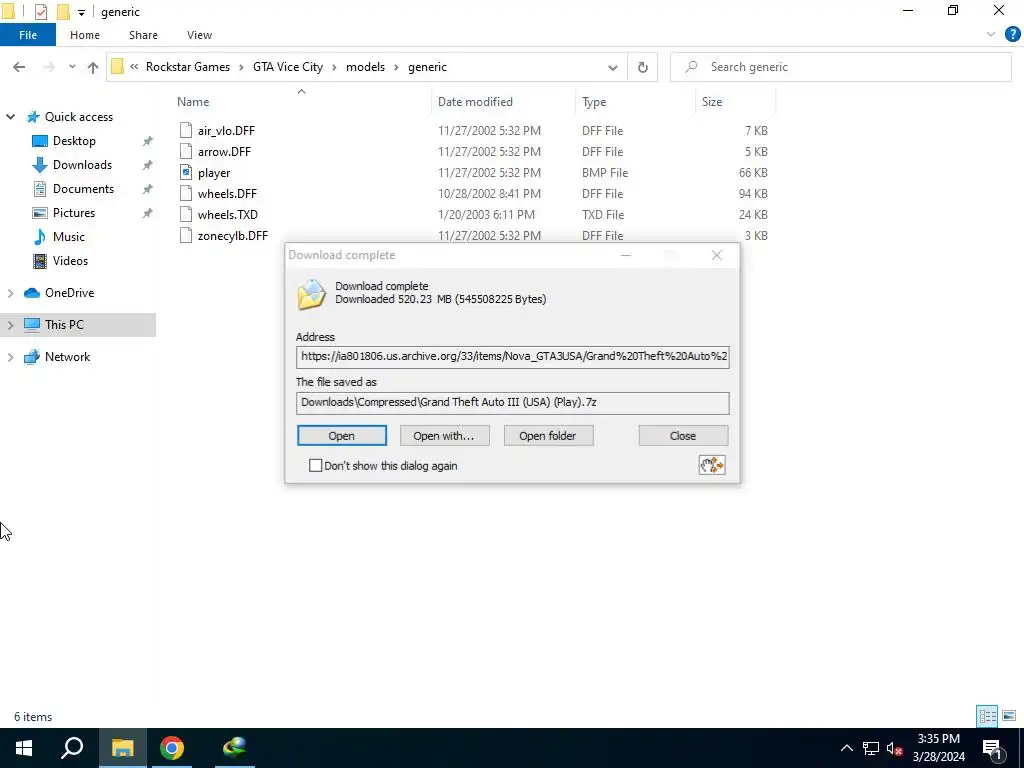Screen dimensions: 1024x768
Task: Click the network tray icon
Action: pos(871,748)
